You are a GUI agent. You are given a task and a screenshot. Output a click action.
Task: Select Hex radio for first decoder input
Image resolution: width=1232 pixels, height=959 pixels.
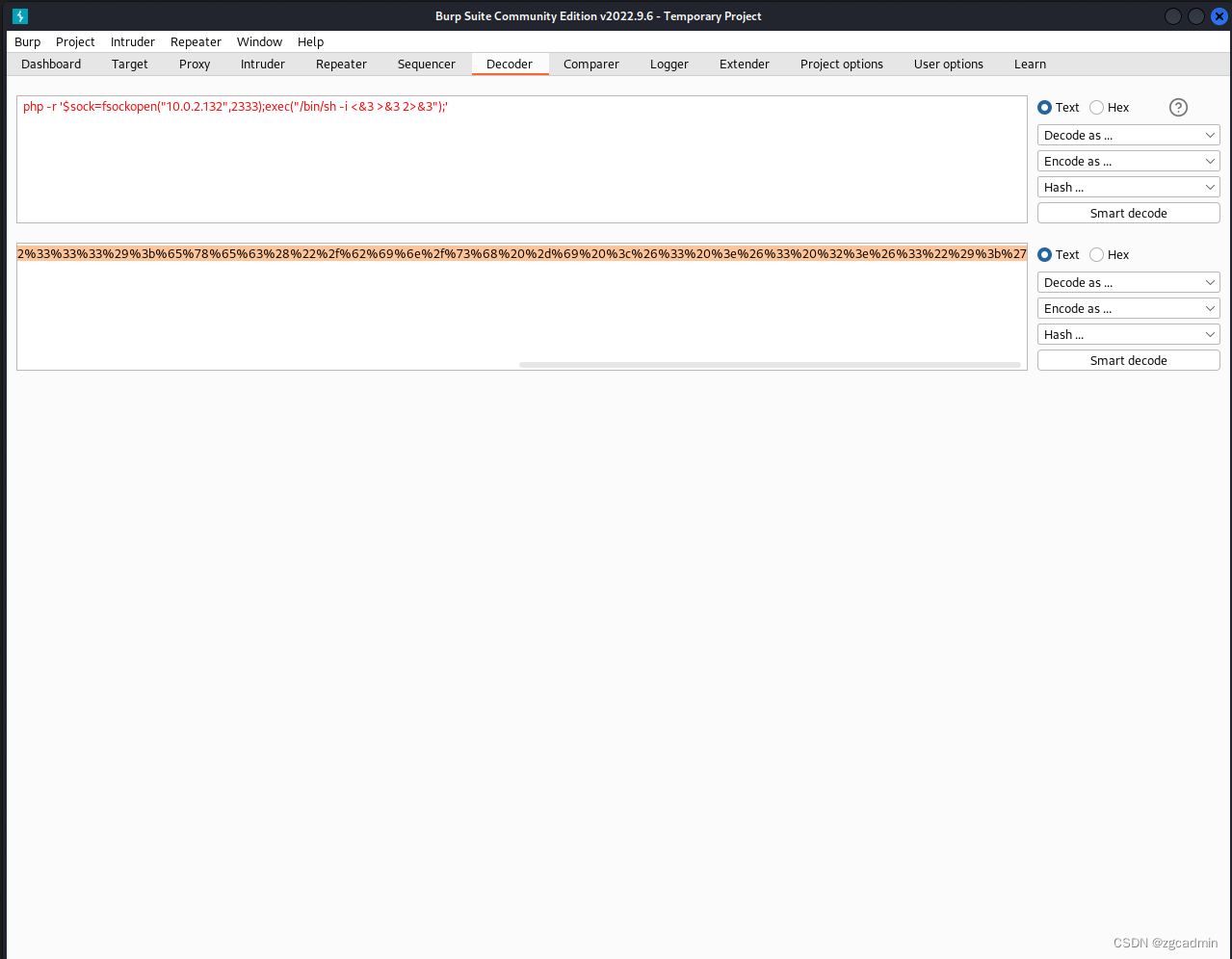1096,108
